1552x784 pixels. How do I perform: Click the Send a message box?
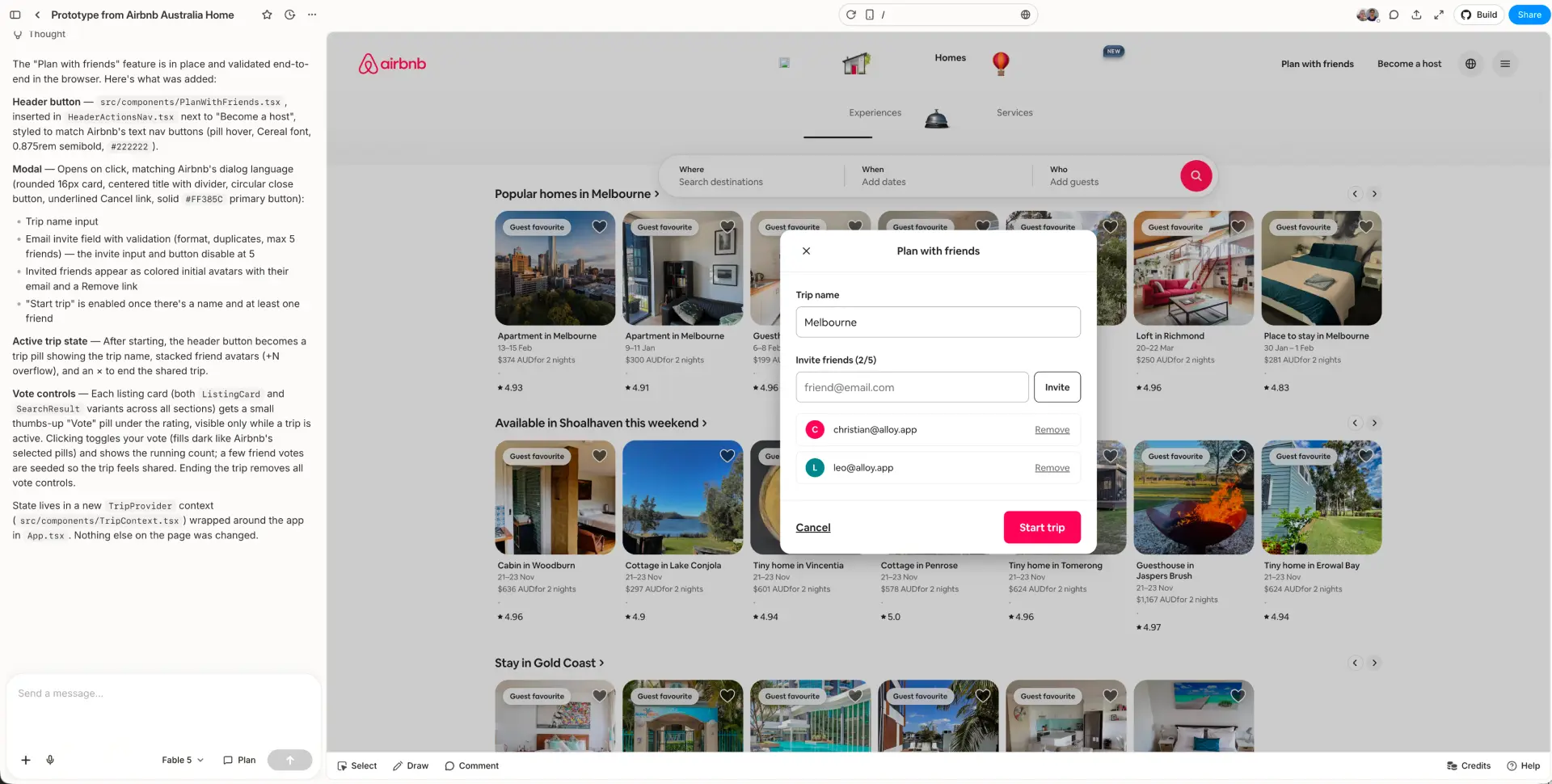pyautogui.click(x=162, y=693)
